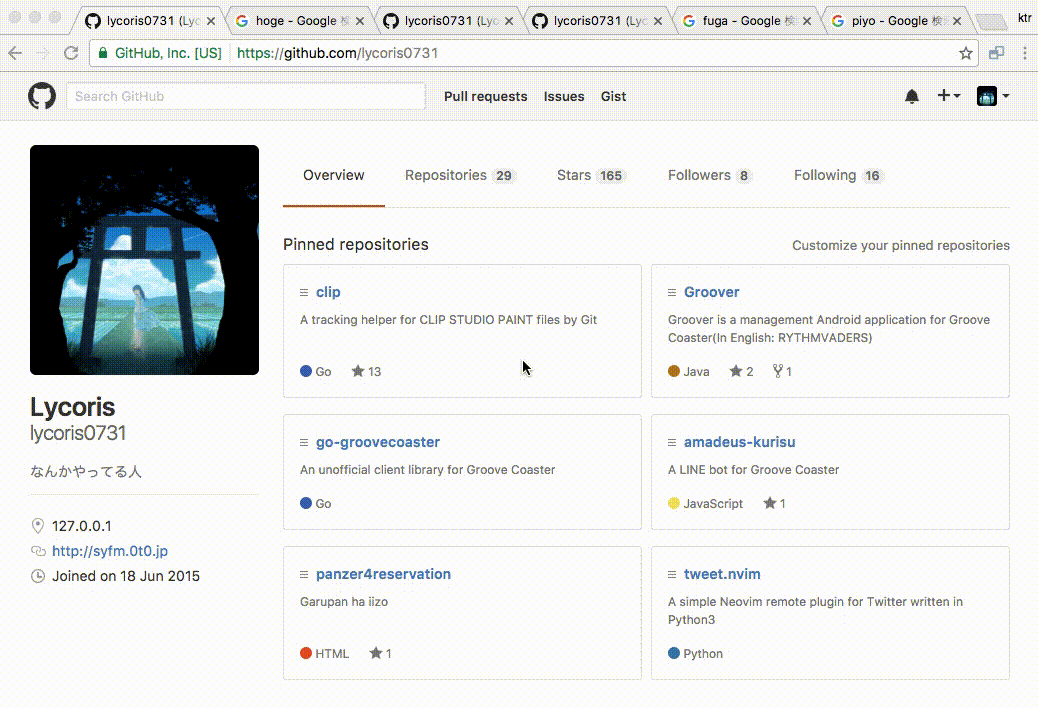
Task: Click the 13 stars count on clip
Action: click(x=366, y=371)
